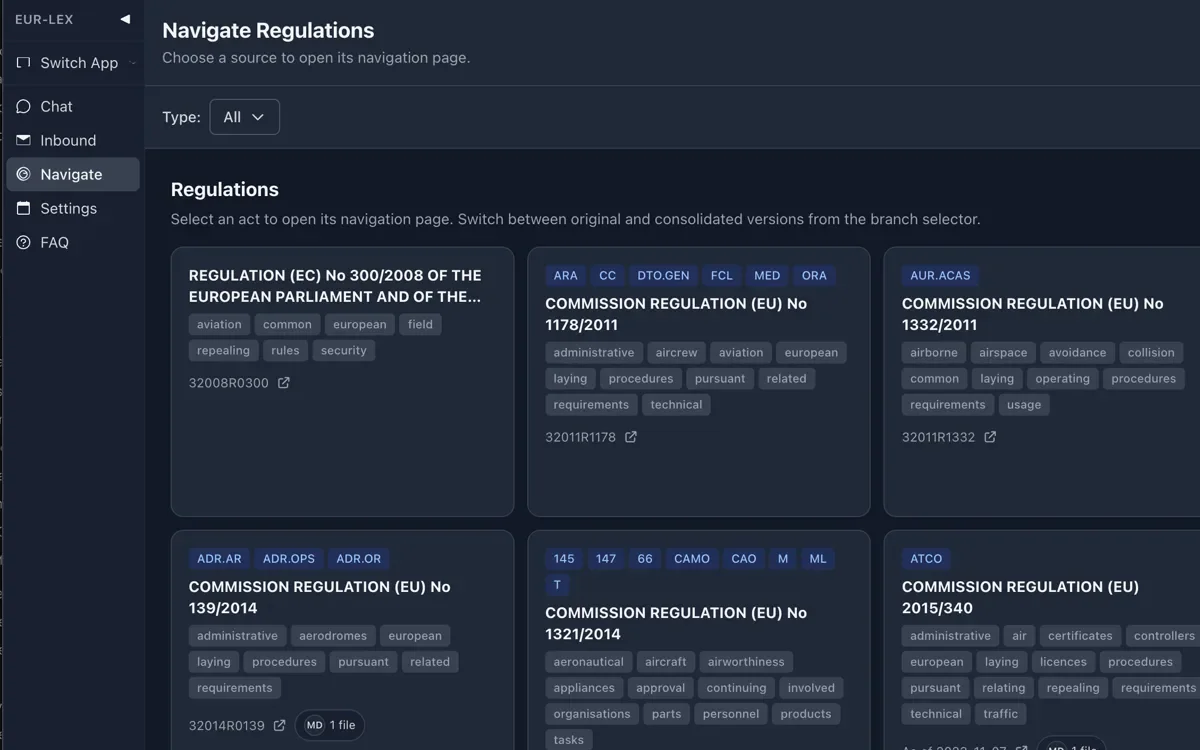This screenshot has width=1200, height=750.
Task: Open FAQ in sidebar
Action: [72, 242]
